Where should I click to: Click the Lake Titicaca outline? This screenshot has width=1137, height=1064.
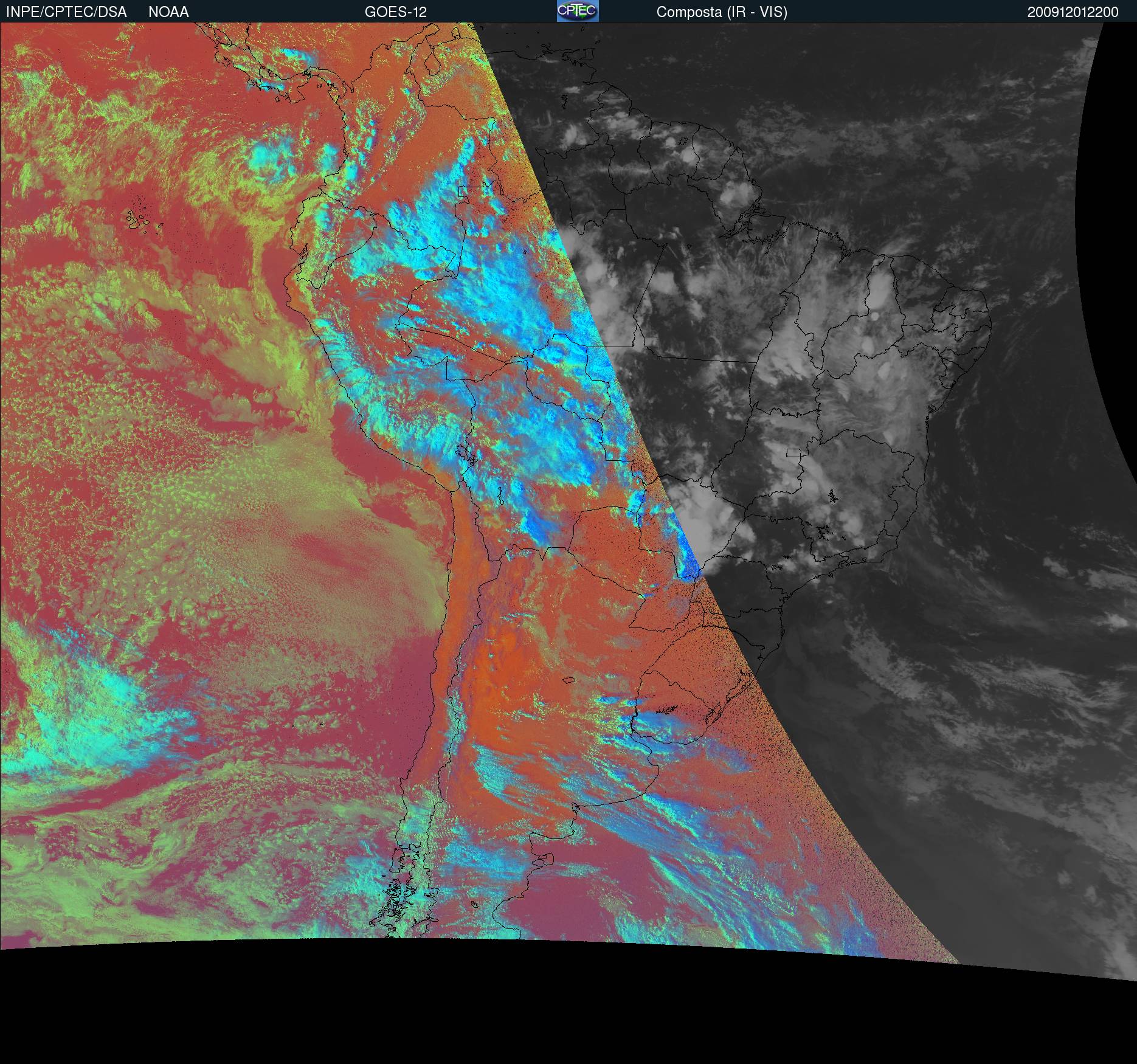[465, 454]
